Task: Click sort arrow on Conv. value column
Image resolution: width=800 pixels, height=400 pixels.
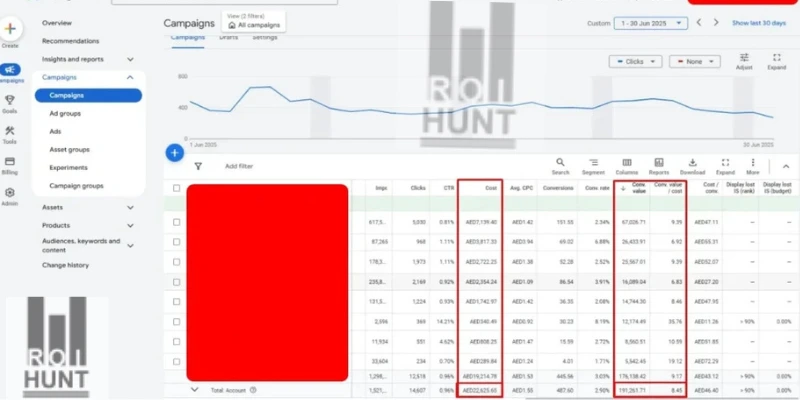Action: (x=623, y=188)
